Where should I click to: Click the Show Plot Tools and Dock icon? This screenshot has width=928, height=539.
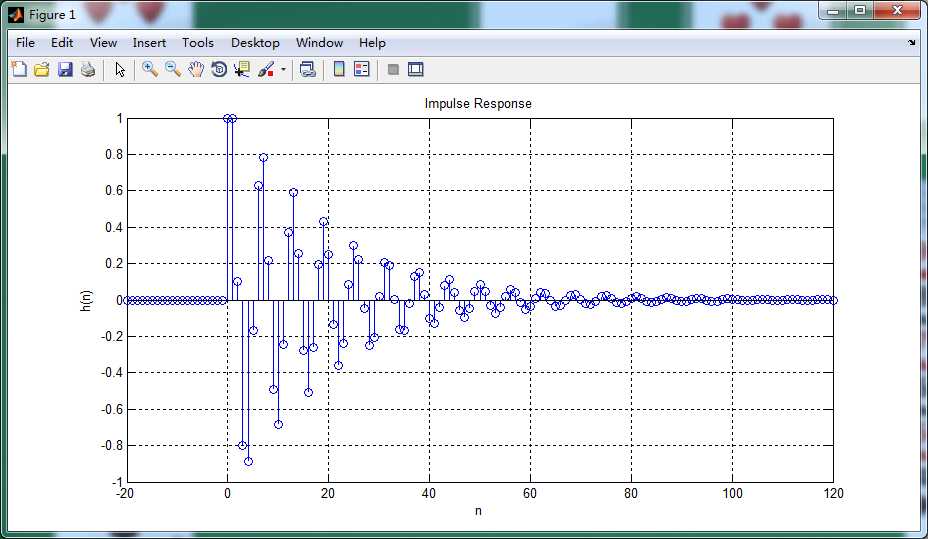(415, 69)
